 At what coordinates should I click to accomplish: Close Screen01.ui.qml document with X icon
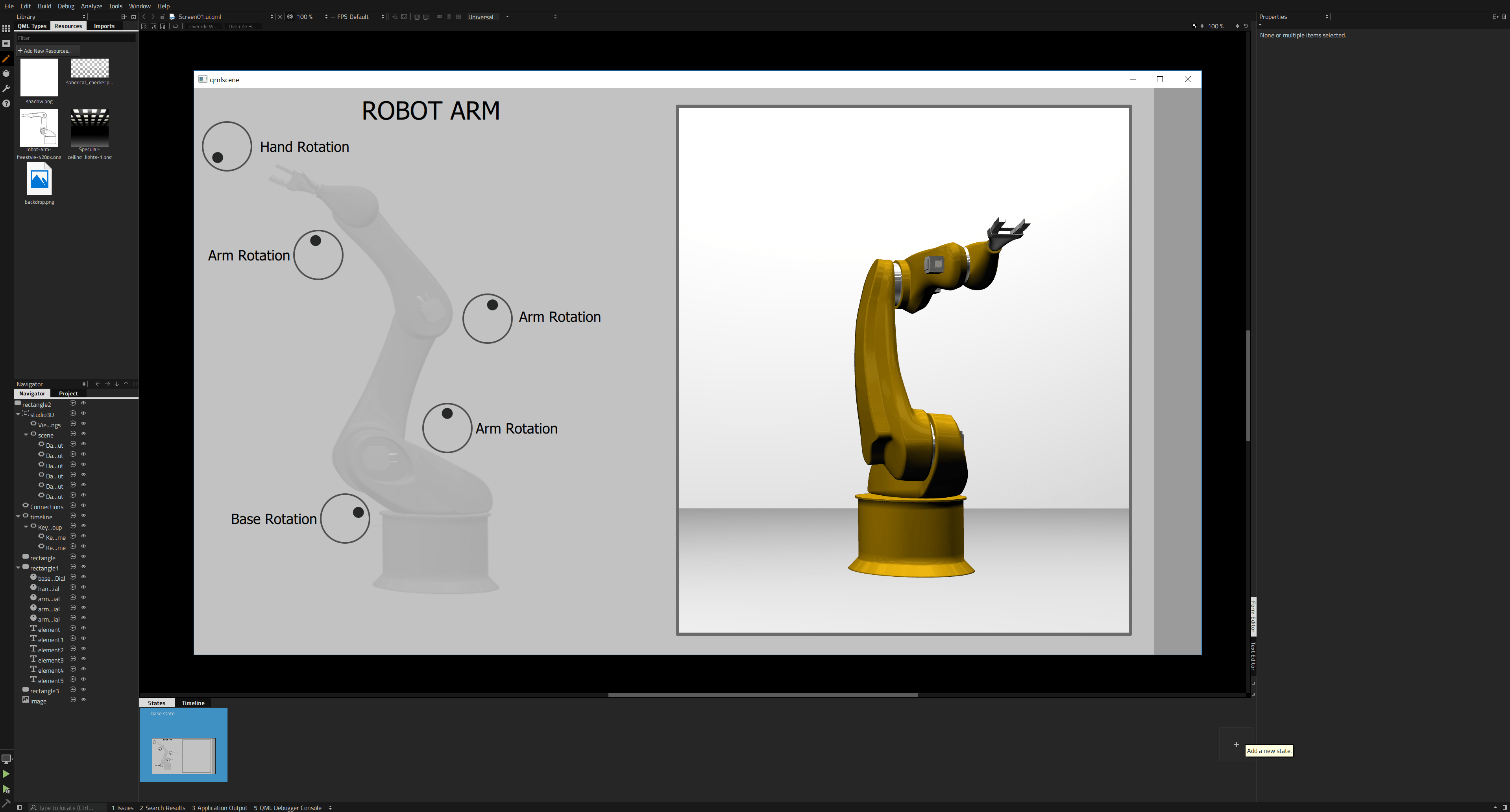click(x=280, y=17)
